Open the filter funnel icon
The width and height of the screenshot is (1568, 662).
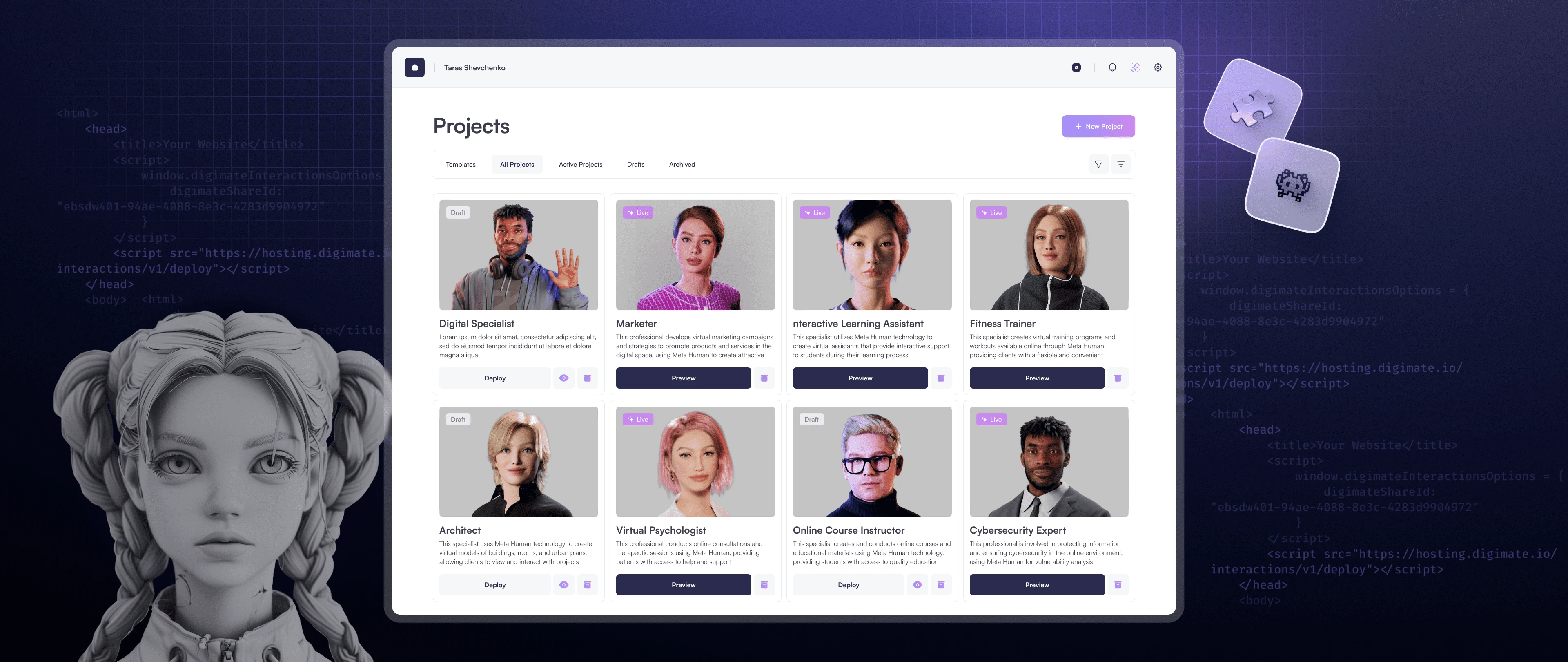pyautogui.click(x=1099, y=164)
